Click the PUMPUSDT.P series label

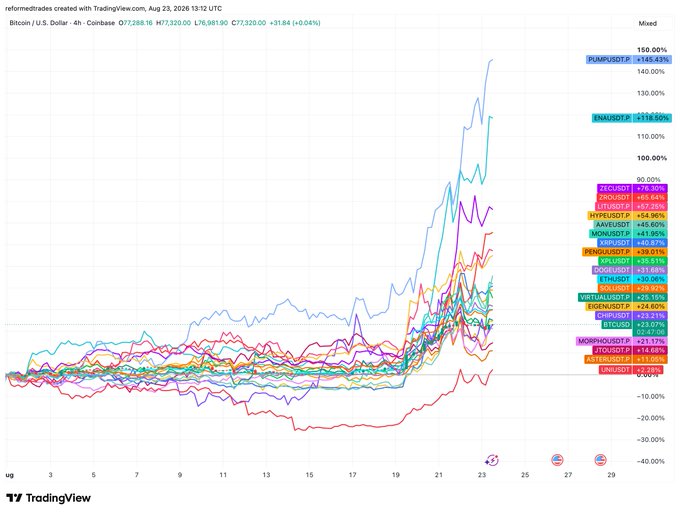(609, 59)
